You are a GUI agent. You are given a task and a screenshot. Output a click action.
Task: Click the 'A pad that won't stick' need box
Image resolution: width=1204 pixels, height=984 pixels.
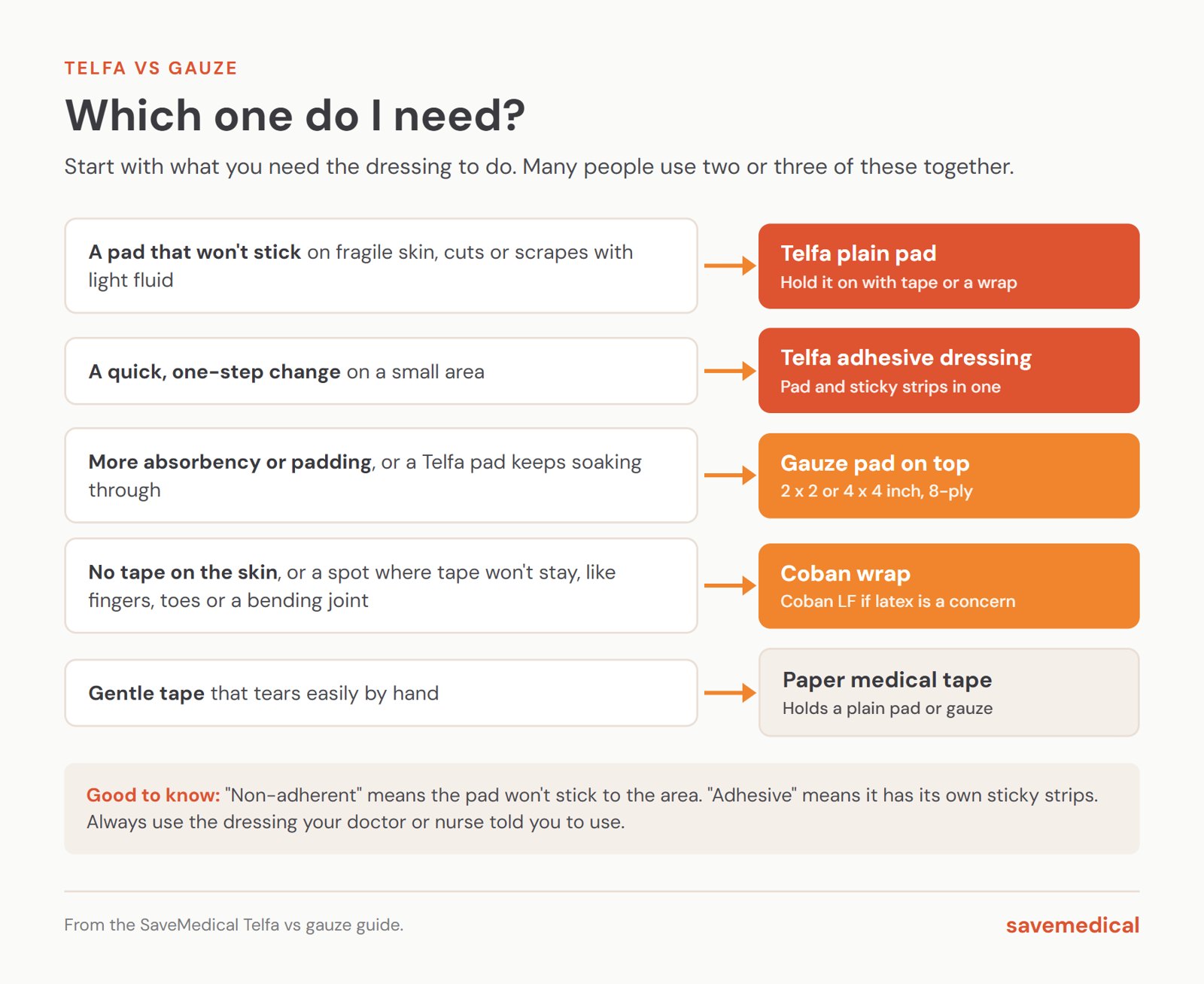(382, 266)
